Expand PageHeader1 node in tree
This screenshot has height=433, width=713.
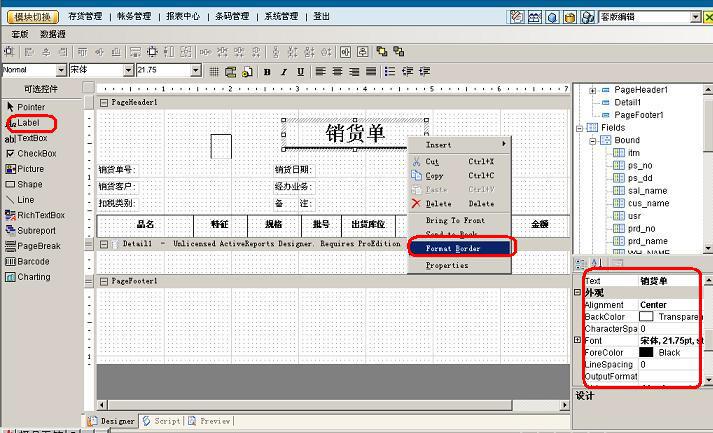592,90
